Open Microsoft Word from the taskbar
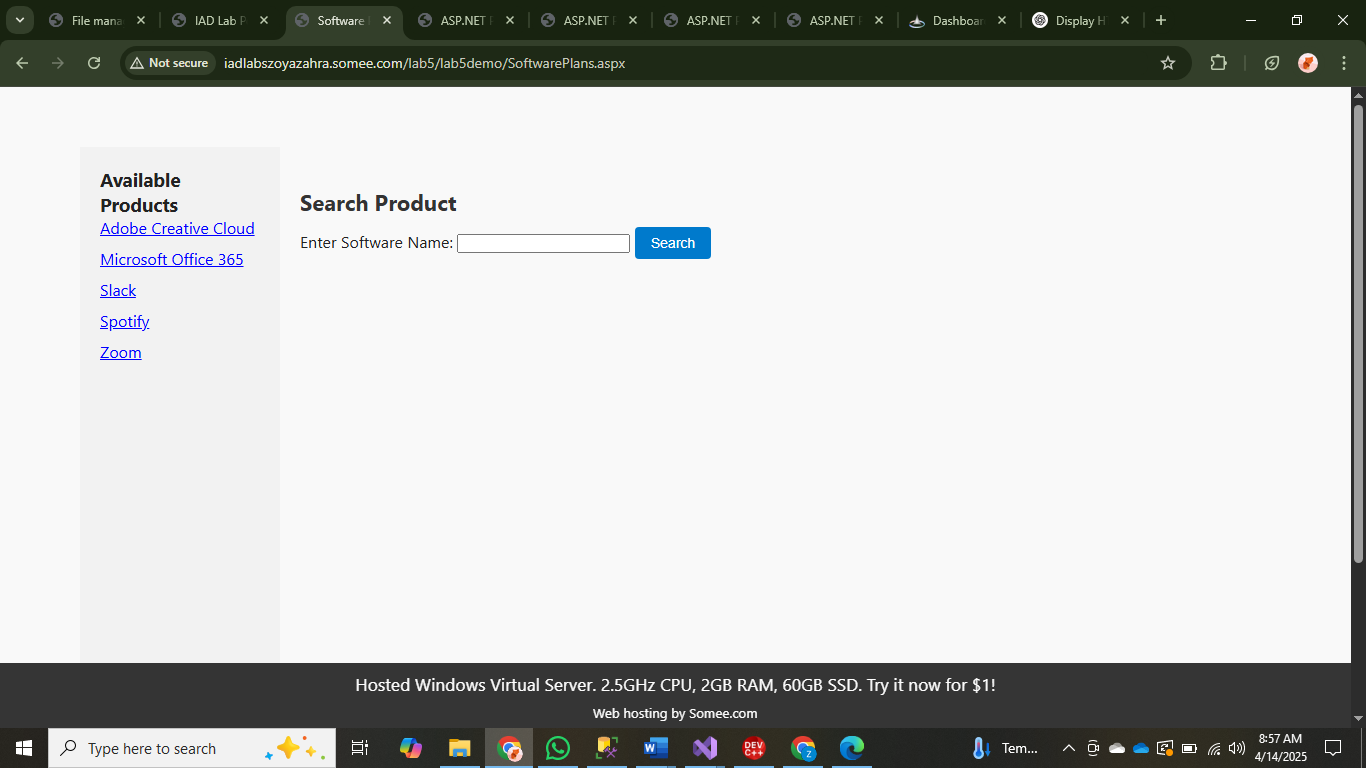This screenshot has height=768, width=1366. click(656, 748)
